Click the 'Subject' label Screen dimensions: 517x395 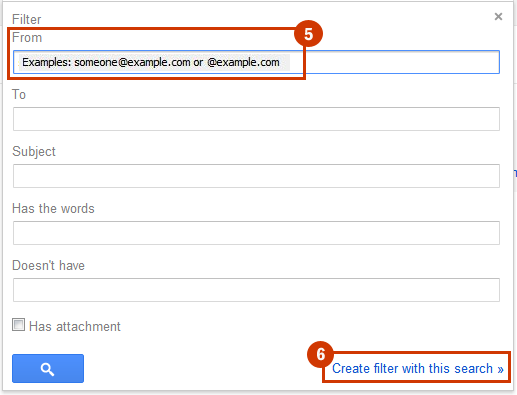[34, 152]
